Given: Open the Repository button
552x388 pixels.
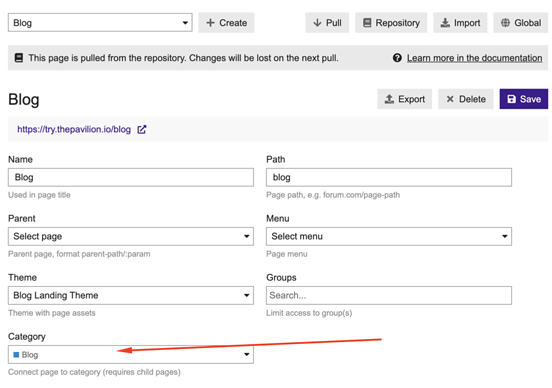Looking at the screenshot, I should point(391,23).
